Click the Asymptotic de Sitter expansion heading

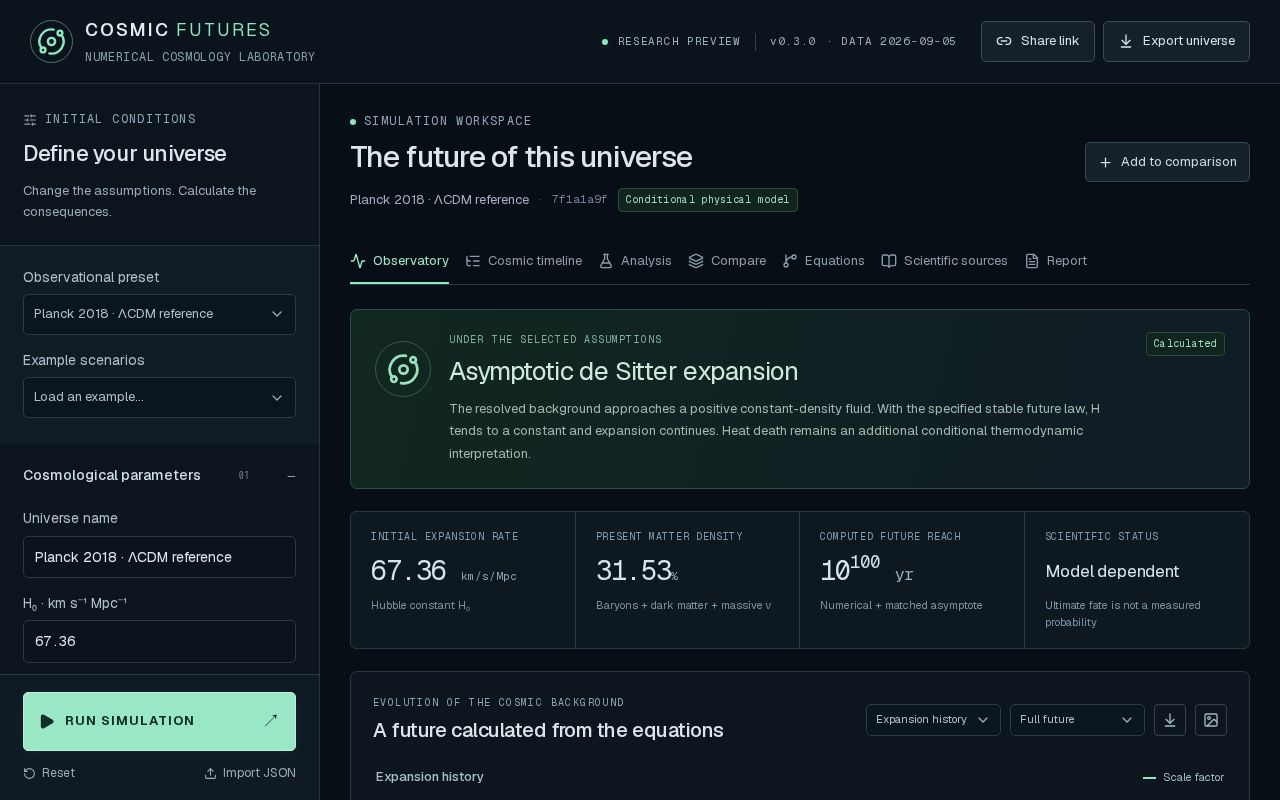623,371
